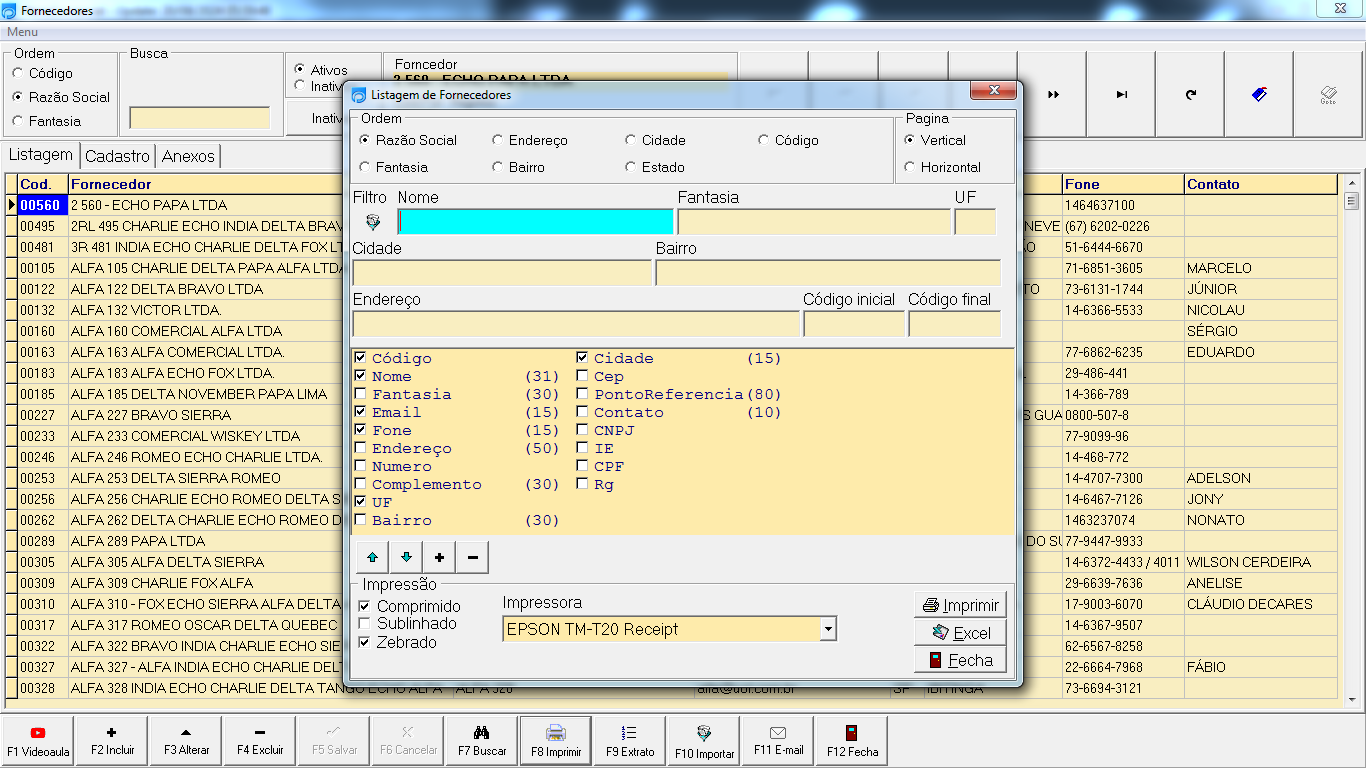Click the refresh arrow toolbar button

pyautogui.click(x=1190, y=94)
